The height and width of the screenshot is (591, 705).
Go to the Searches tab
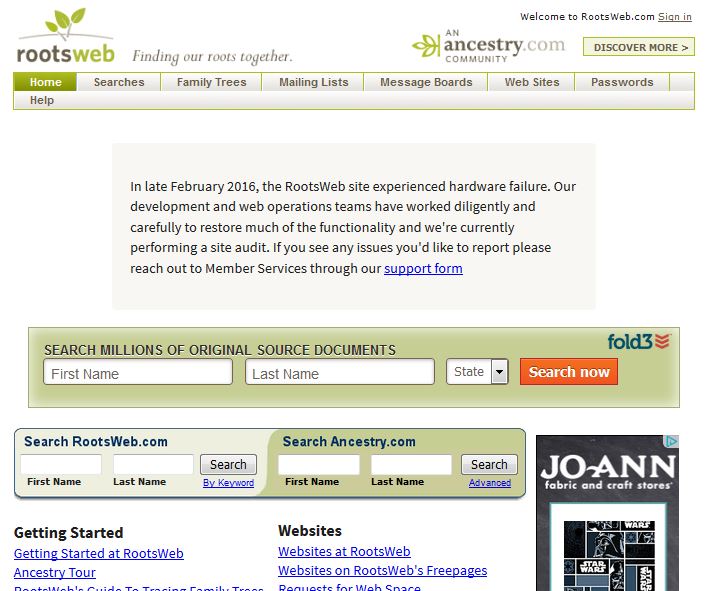point(119,82)
